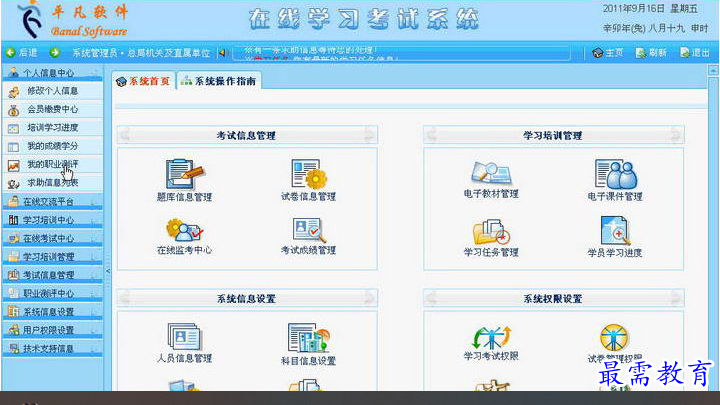Viewport: 720px width, 405px height.
Task: Click 刷新 refresh button
Action: [651, 53]
